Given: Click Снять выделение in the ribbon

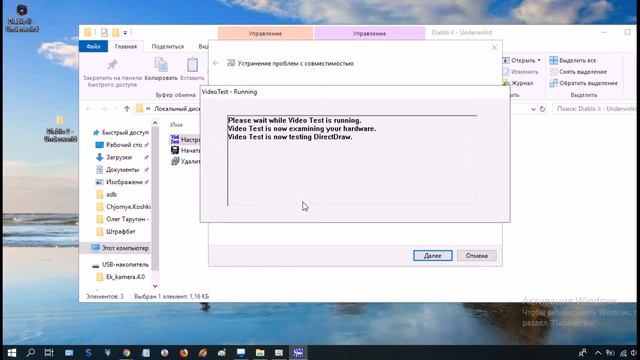Looking at the screenshot, I should 578,72.
